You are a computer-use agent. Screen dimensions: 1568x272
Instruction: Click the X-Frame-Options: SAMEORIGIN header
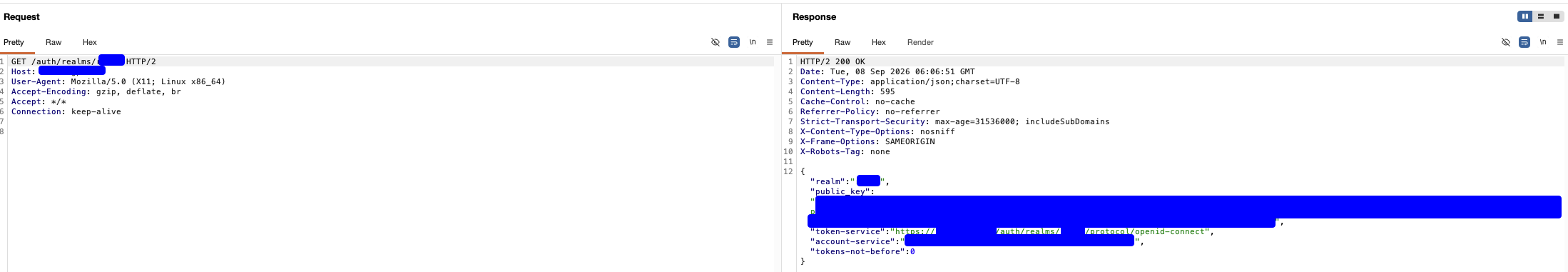tap(867, 141)
